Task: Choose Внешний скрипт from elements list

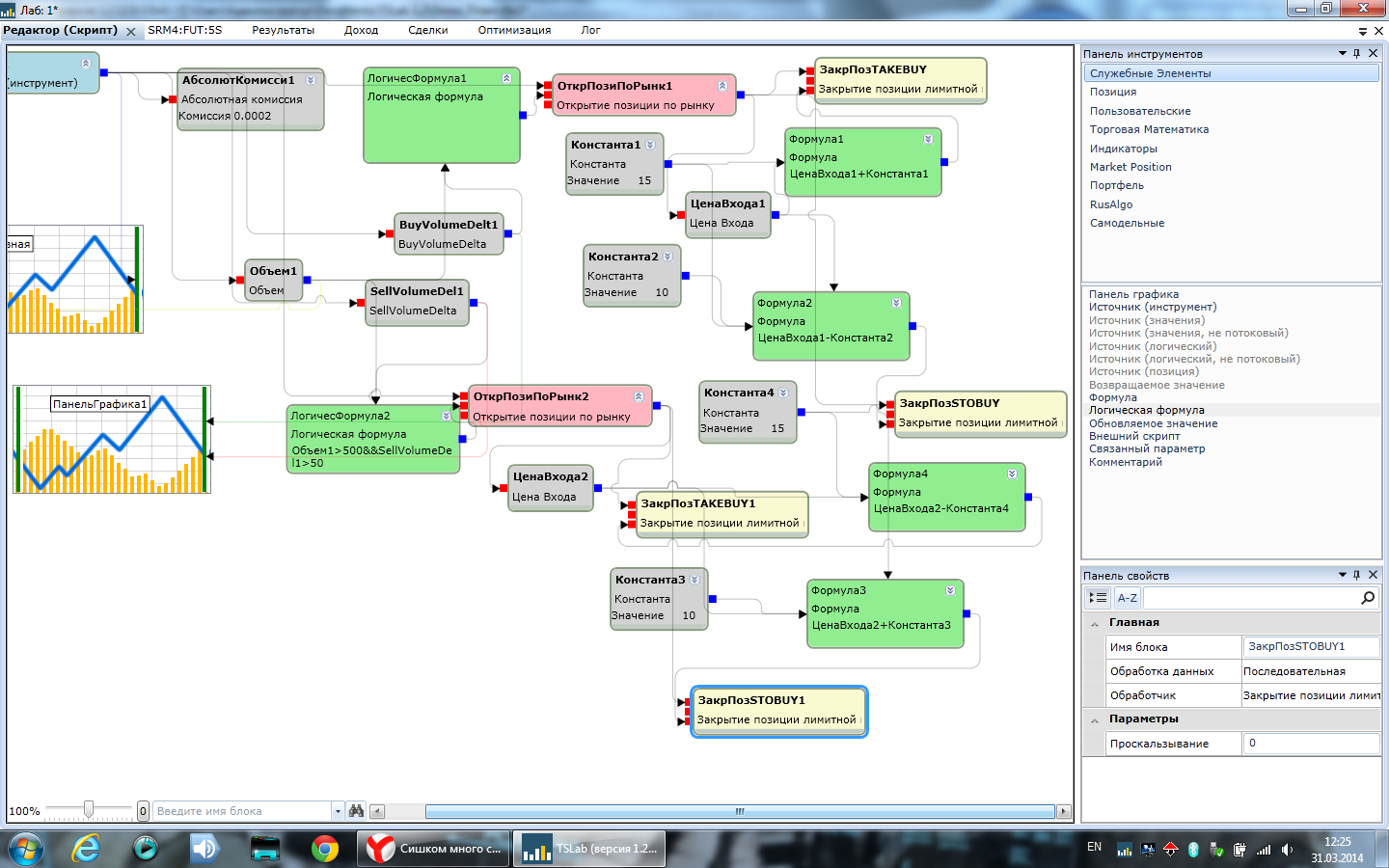Action: point(1134,436)
